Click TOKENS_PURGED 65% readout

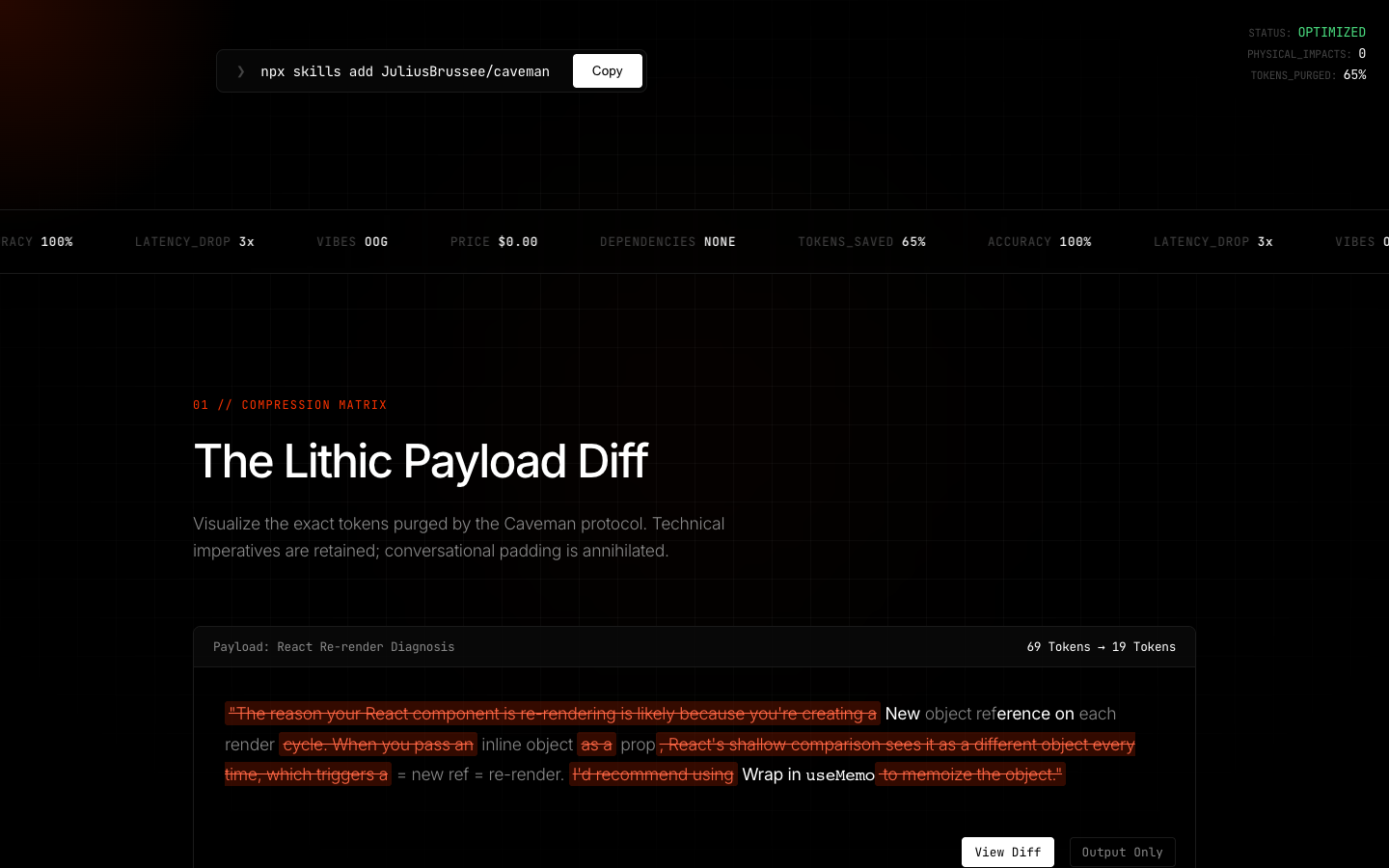(x=1308, y=75)
